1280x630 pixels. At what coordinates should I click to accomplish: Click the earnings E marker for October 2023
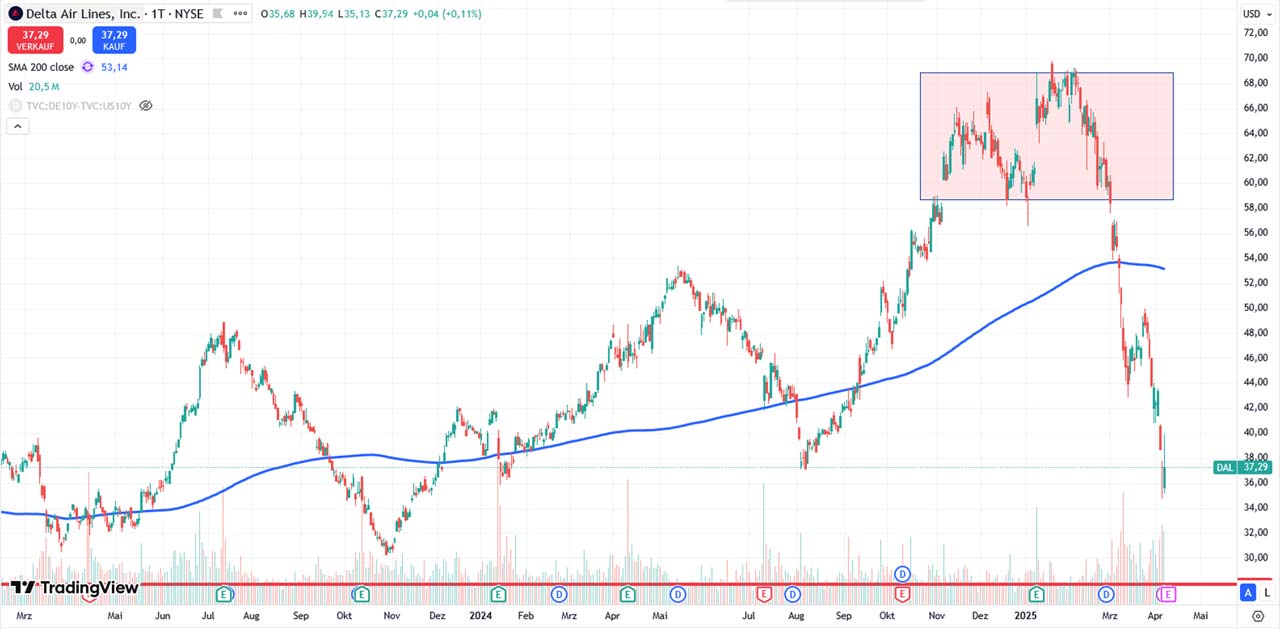coord(363,594)
